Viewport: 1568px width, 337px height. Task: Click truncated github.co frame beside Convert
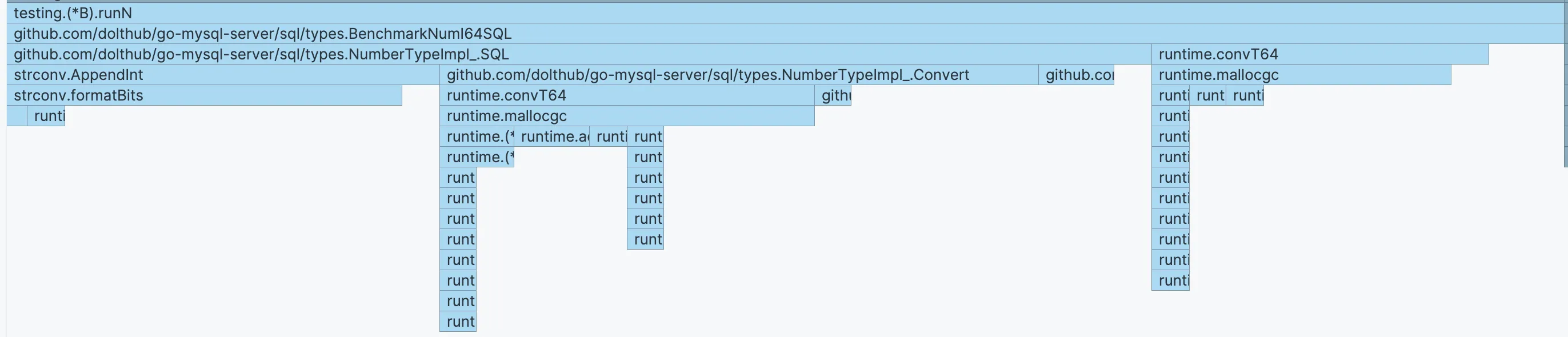pos(1075,75)
